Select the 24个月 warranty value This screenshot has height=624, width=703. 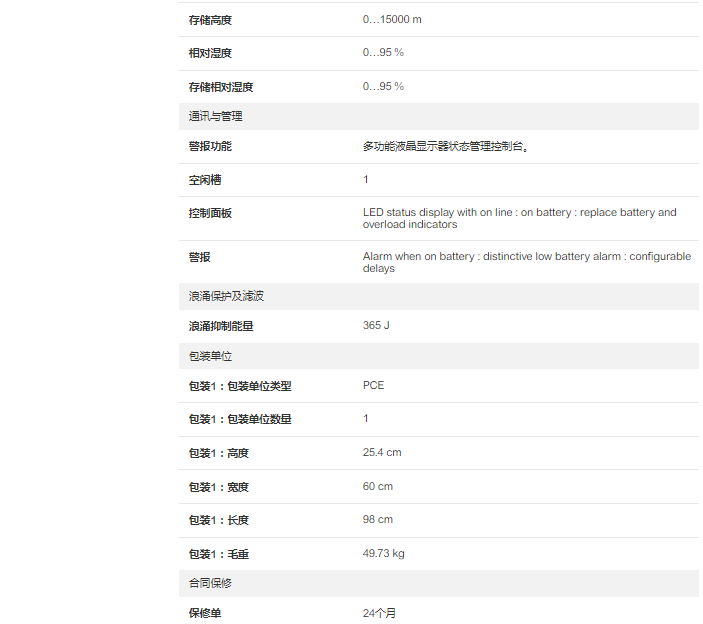tap(379, 612)
